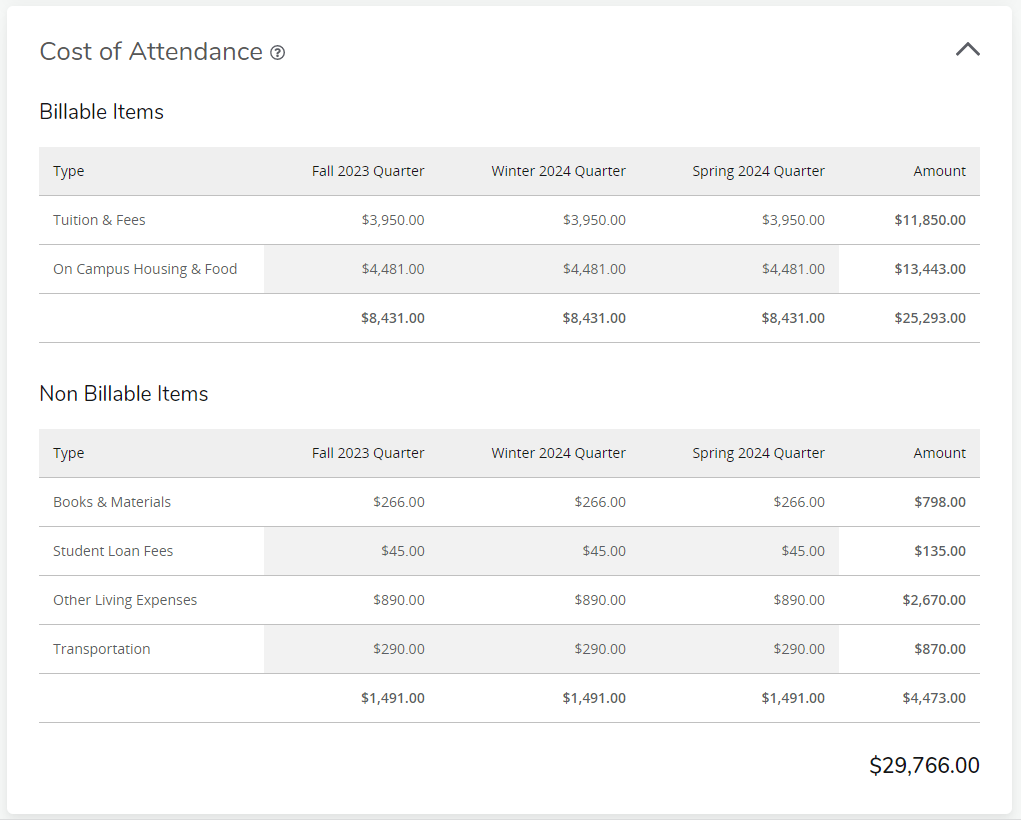Click the $25,293.00 billable total
Viewport: 1021px width, 821px height.
coord(929,318)
